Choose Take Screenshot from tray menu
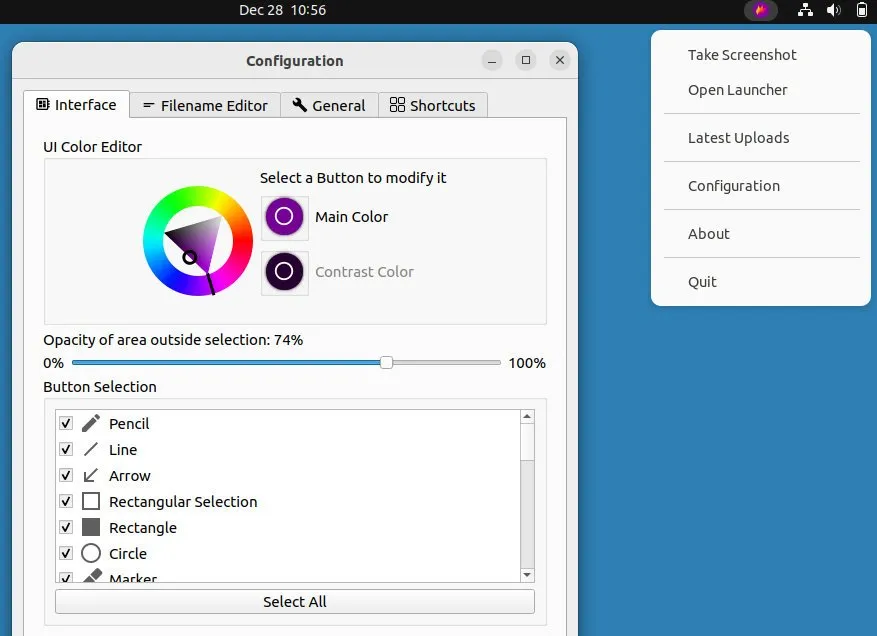 [742, 55]
